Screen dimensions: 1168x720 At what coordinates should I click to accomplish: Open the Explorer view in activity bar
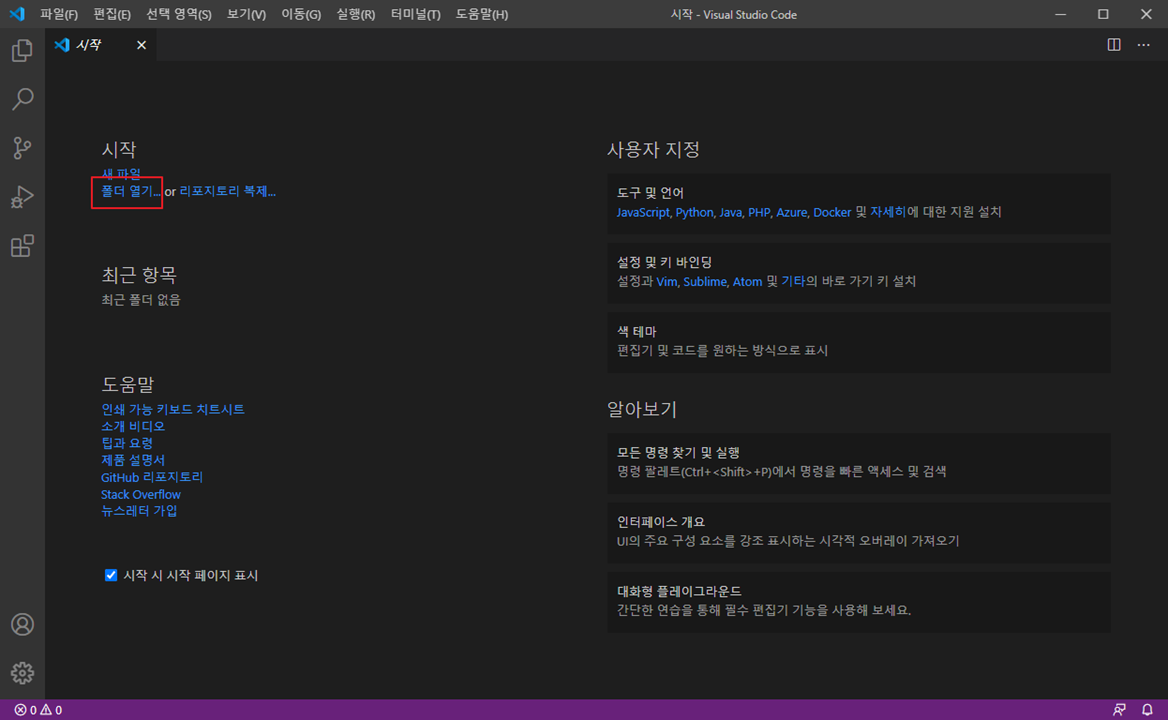pyautogui.click(x=22, y=51)
